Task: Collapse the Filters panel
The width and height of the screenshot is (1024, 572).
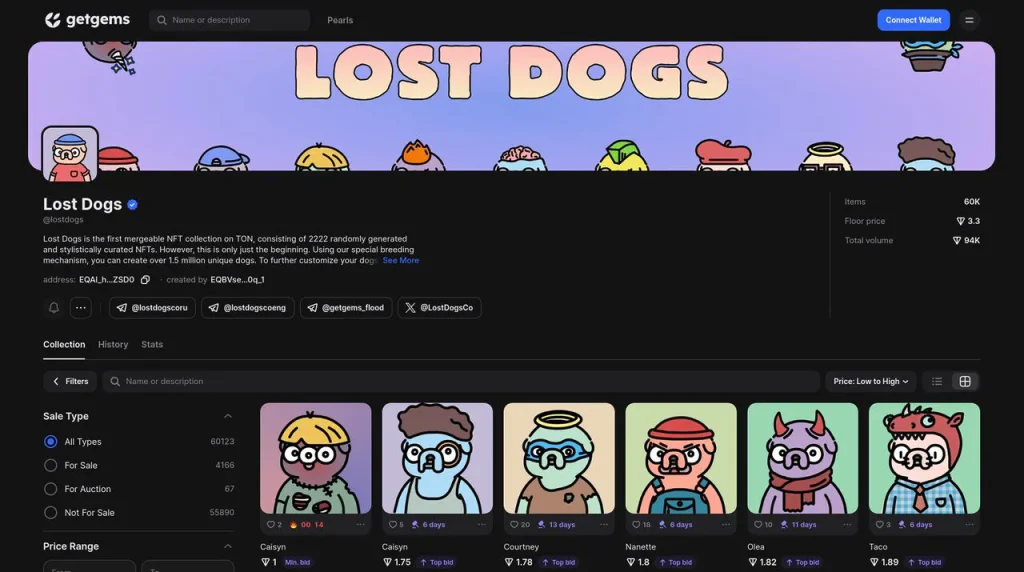Action: pos(70,381)
